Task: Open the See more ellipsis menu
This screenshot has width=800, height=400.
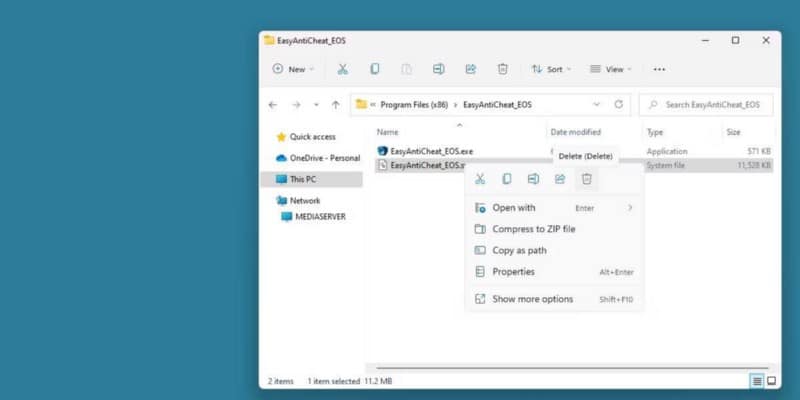Action: click(x=659, y=69)
